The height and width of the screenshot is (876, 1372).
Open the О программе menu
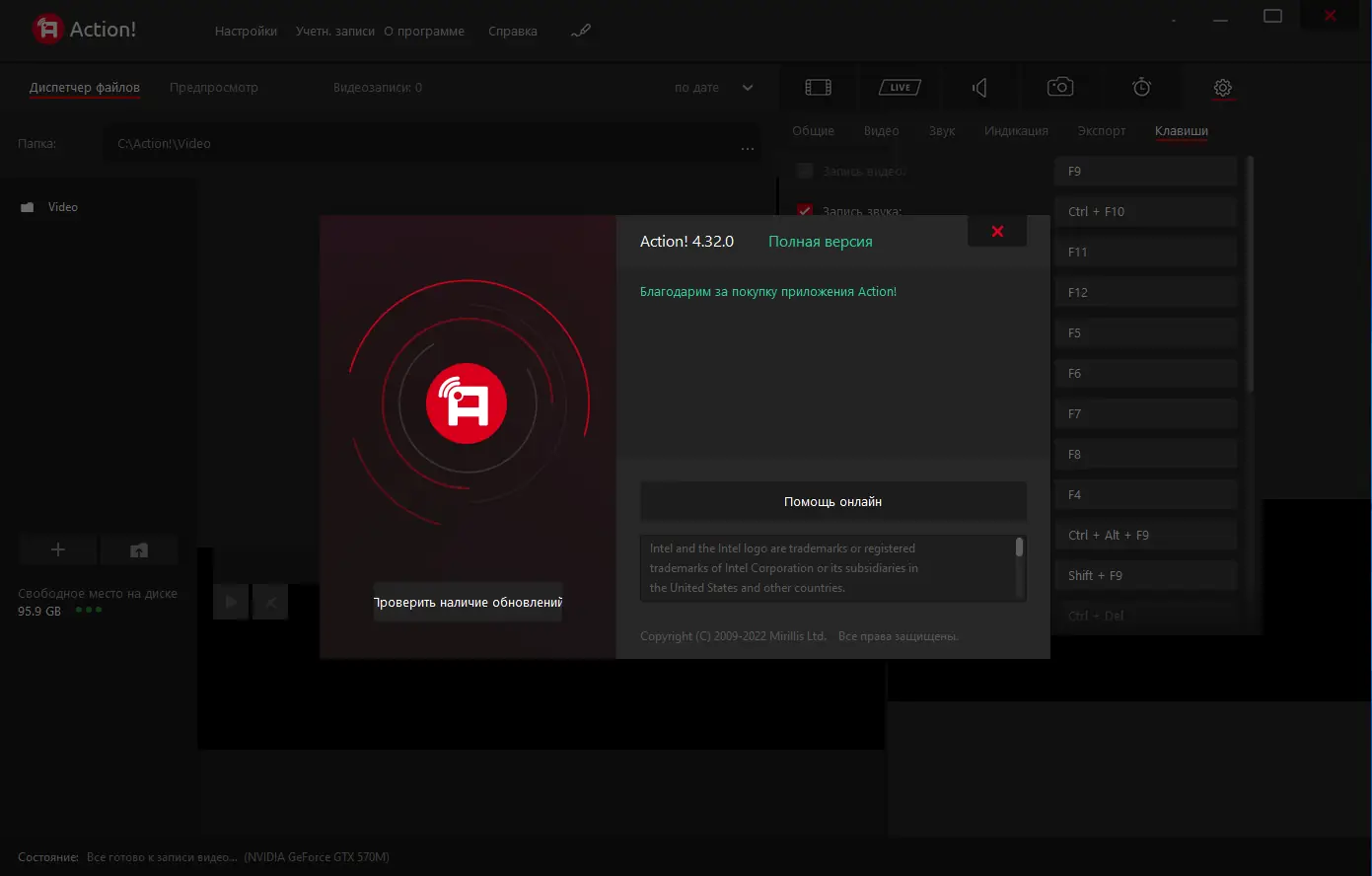tap(424, 31)
